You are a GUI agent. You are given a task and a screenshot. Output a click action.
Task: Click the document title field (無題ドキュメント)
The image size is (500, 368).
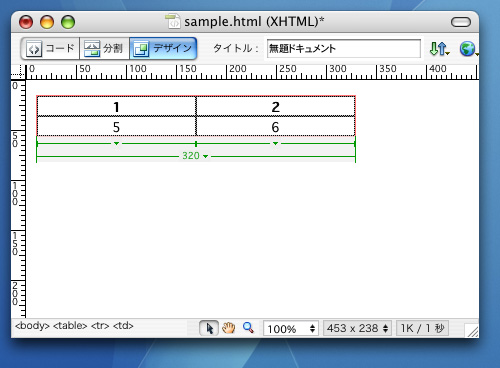344,49
